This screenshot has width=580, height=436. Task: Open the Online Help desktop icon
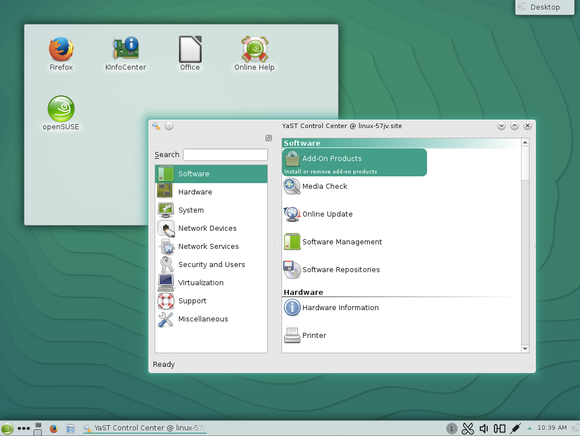254,54
